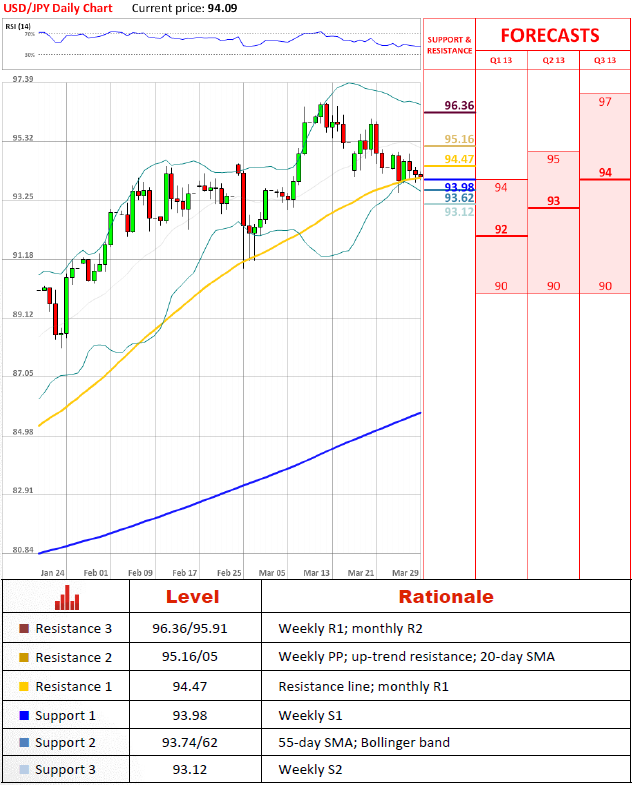Click the 'Feb 01' date axis label
The width and height of the screenshot is (633, 785).
click(x=96, y=573)
